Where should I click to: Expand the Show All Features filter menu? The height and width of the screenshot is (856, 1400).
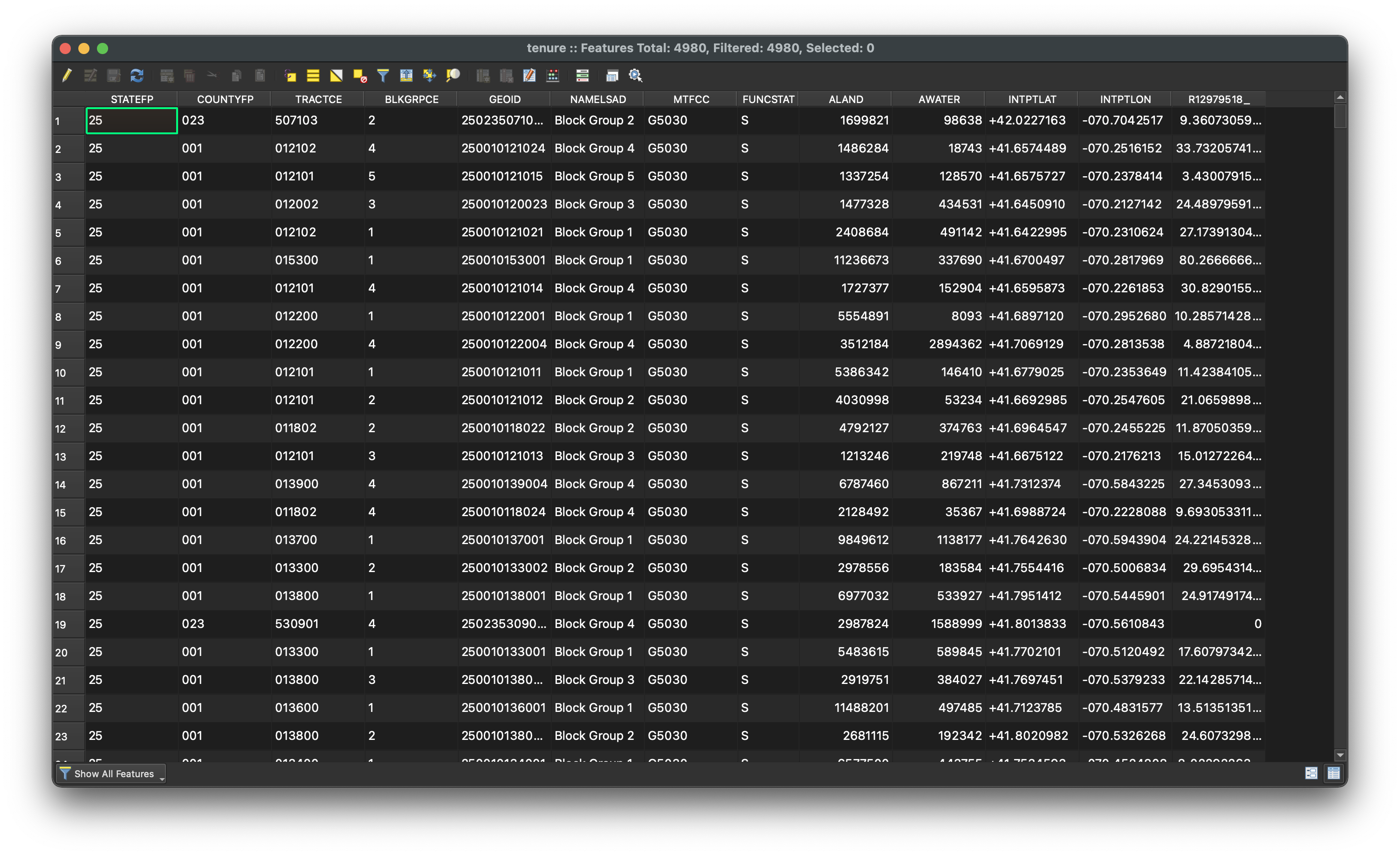tap(111, 773)
